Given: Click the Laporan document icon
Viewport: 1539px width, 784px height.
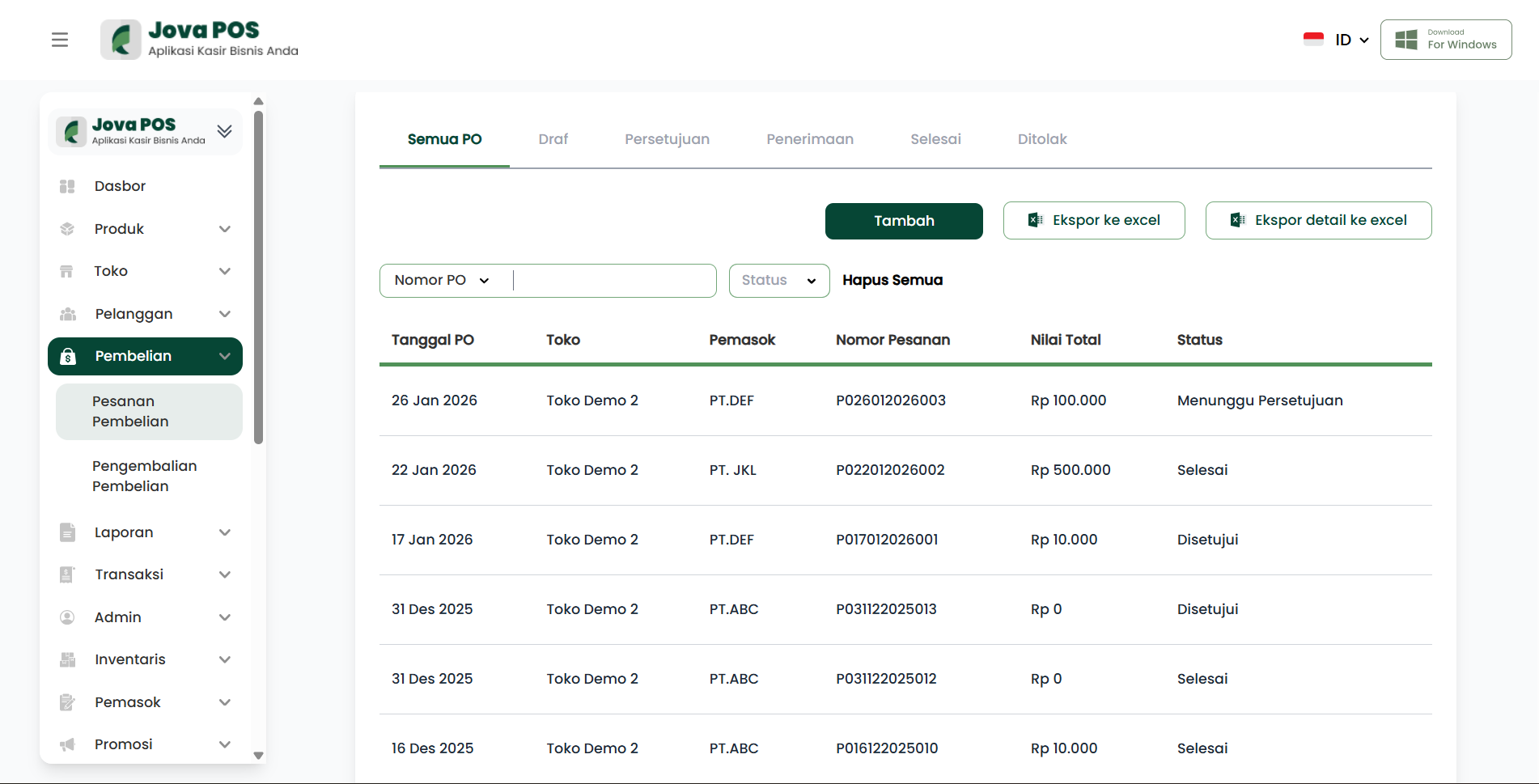Looking at the screenshot, I should coord(67,532).
